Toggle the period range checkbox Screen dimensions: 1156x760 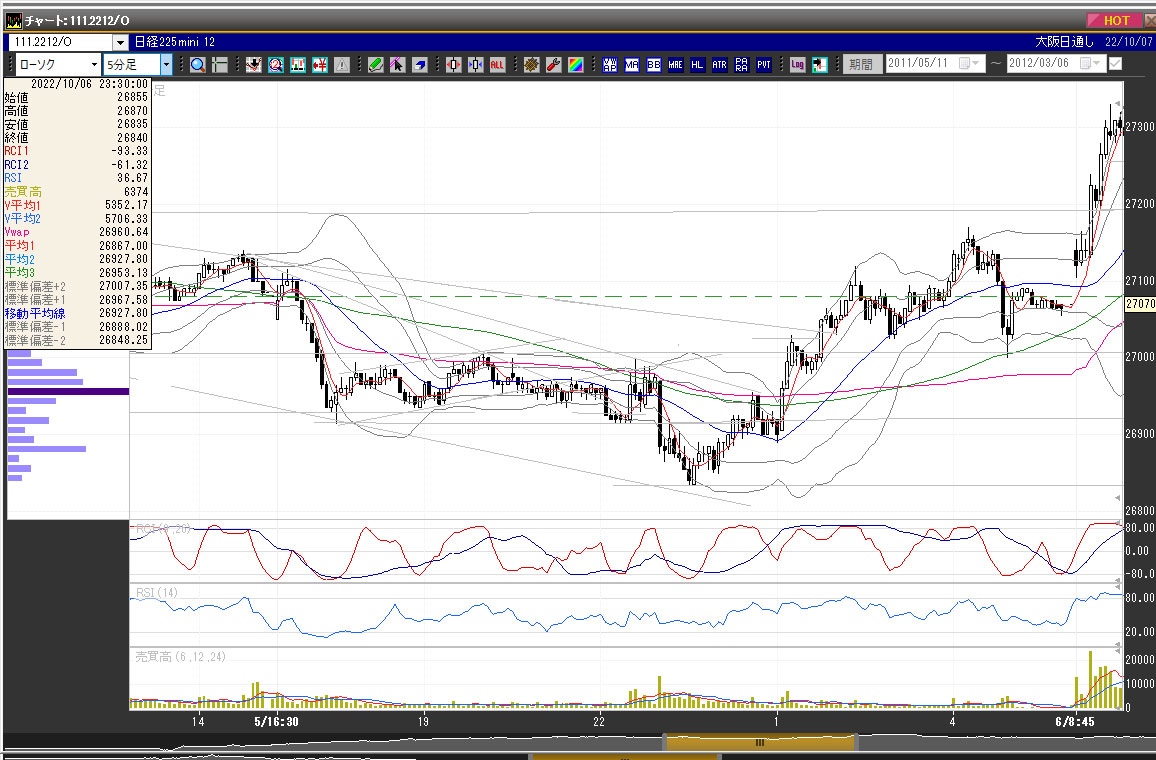pyautogui.click(x=1115, y=64)
